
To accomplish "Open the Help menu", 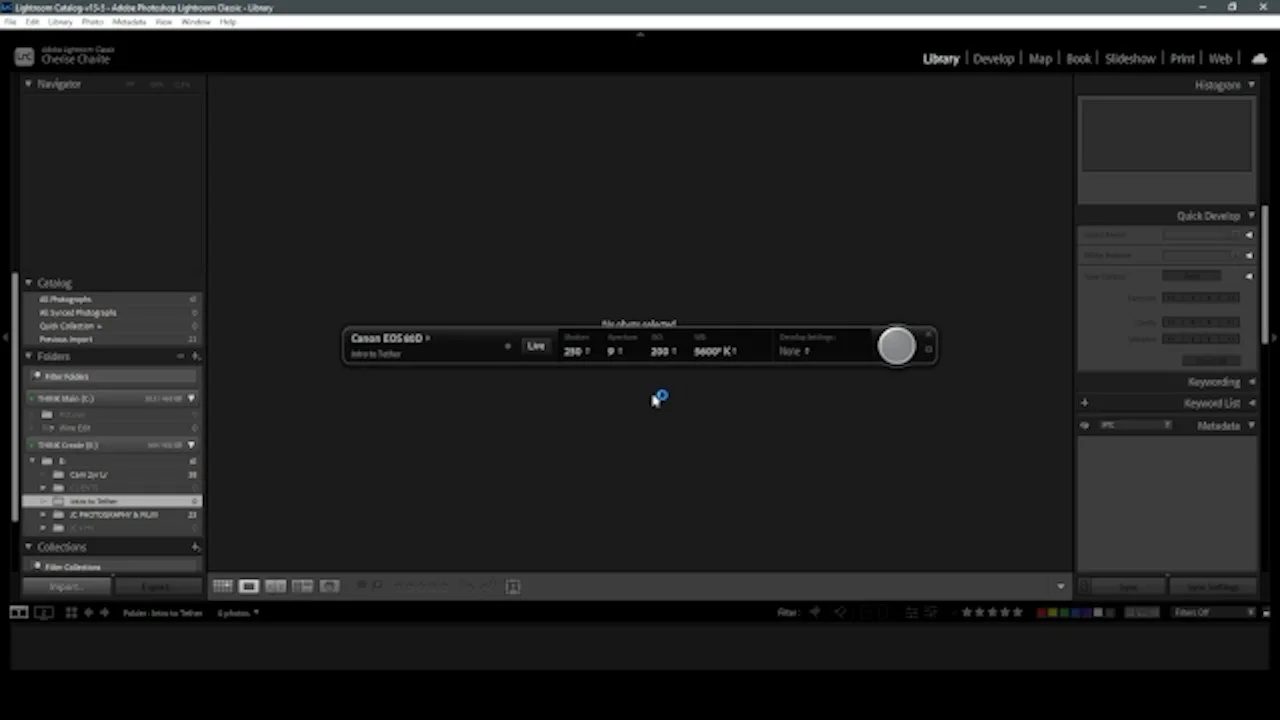I will [x=228, y=21].
